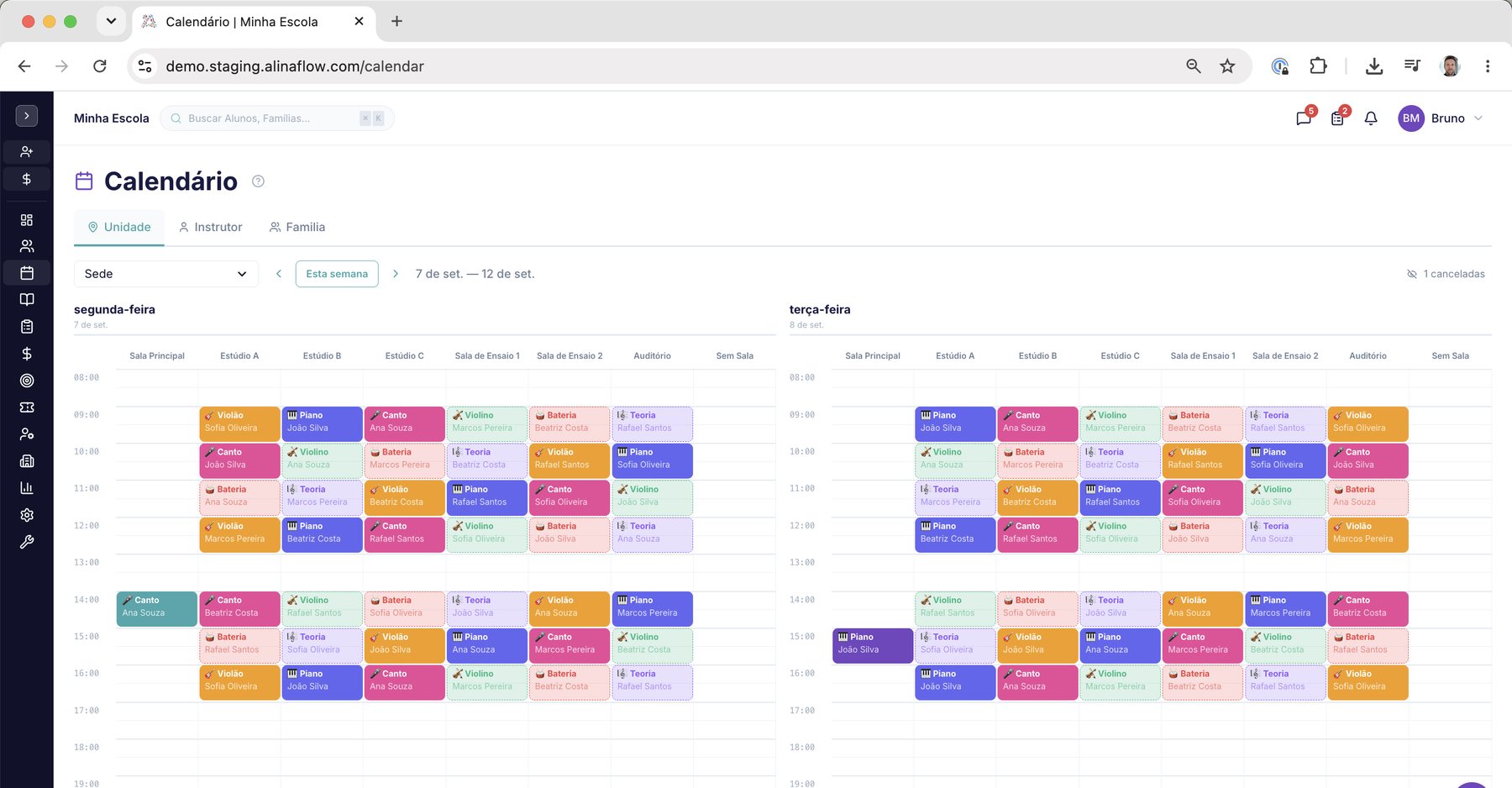This screenshot has width=1512, height=788.
Task: Click the terça-feira day heading
Action: click(820, 309)
